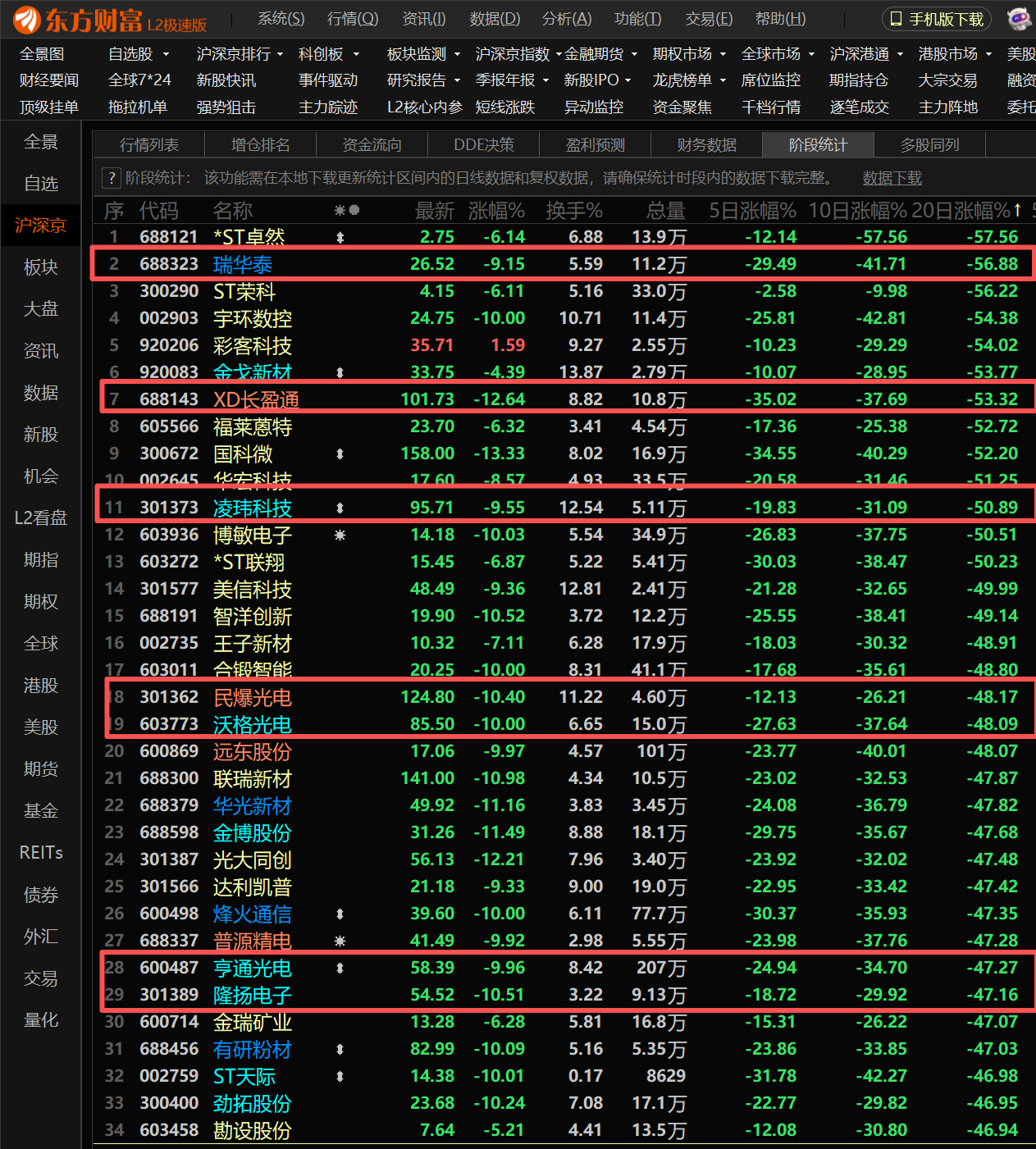
Task: Open the 龙虎榜单 dropdown arrow
Action: click(x=723, y=81)
